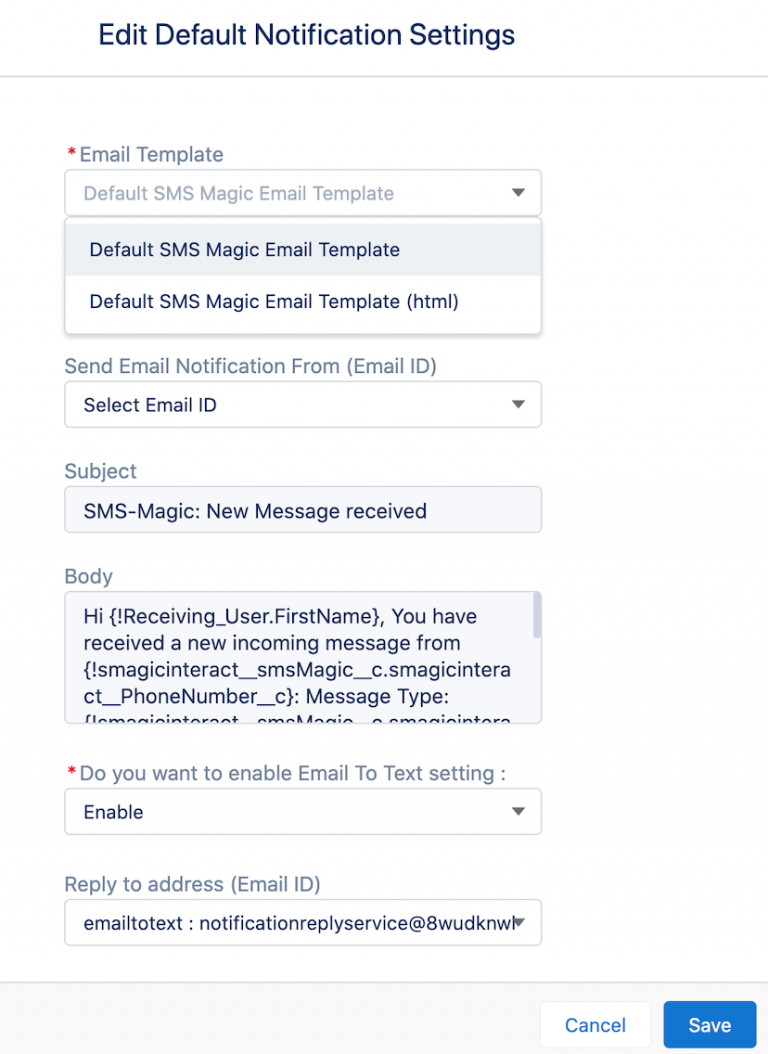The width and height of the screenshot is (768, 1054).
Task: Cancel editing notification settings
Action: tap(595, 1024)
